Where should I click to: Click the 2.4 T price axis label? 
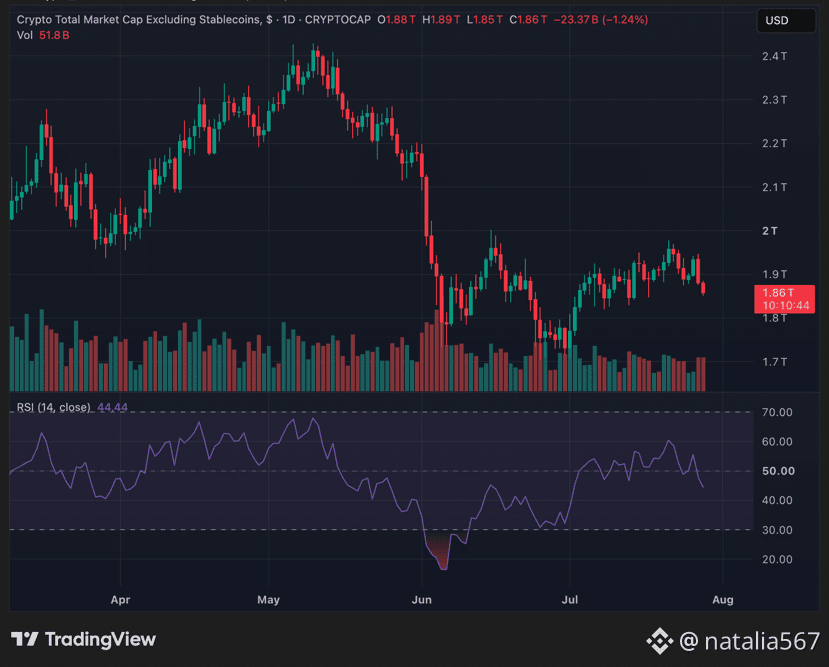tap(774, 56)
